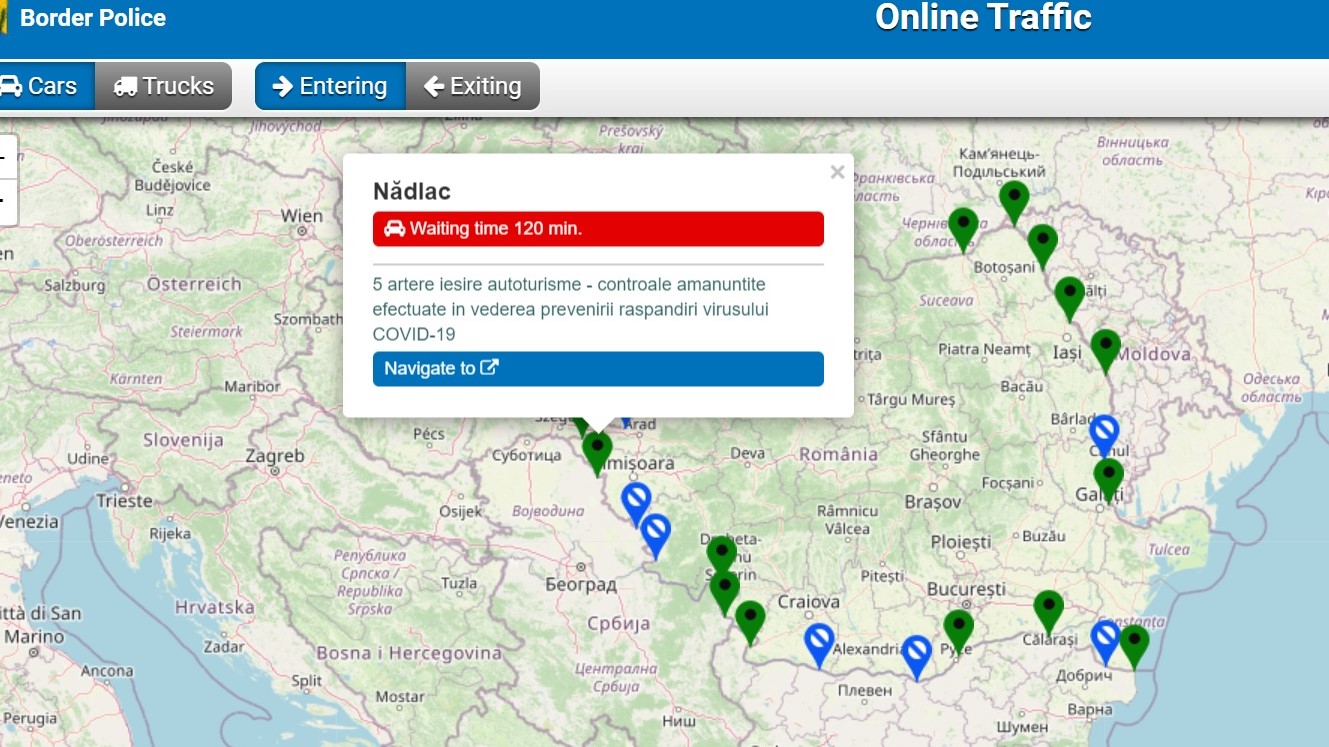1329x747 pixels.
Task: Select the Entering direction button
Action: pos(330,86)
